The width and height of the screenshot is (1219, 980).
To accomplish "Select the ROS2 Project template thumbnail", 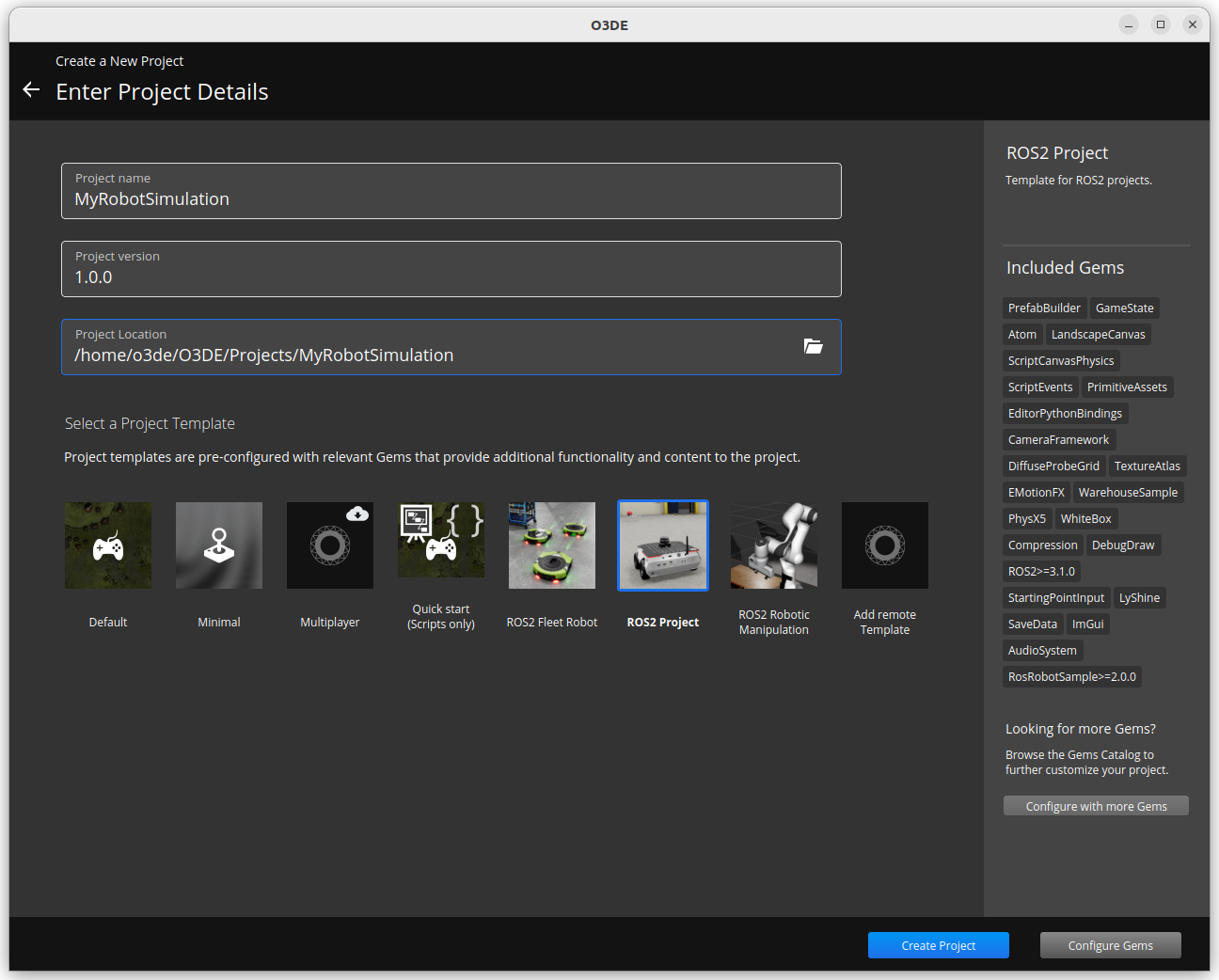I will coord(663,545).
